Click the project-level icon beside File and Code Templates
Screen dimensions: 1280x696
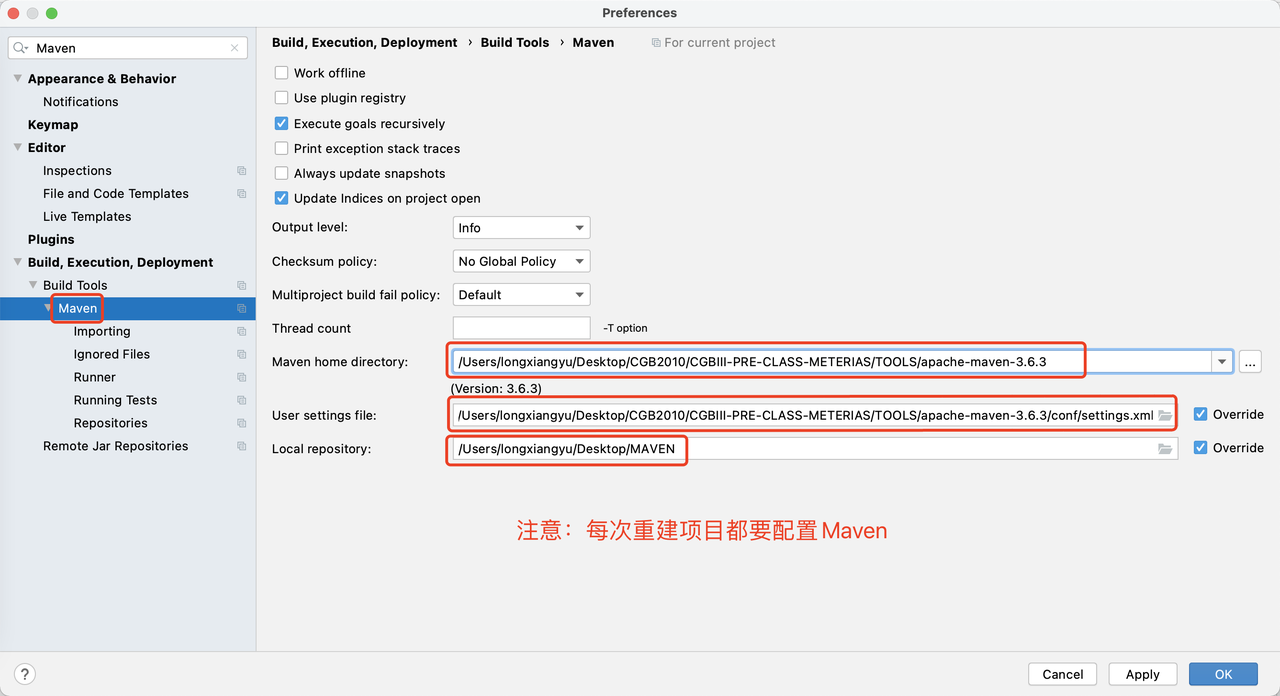(241, 194)
